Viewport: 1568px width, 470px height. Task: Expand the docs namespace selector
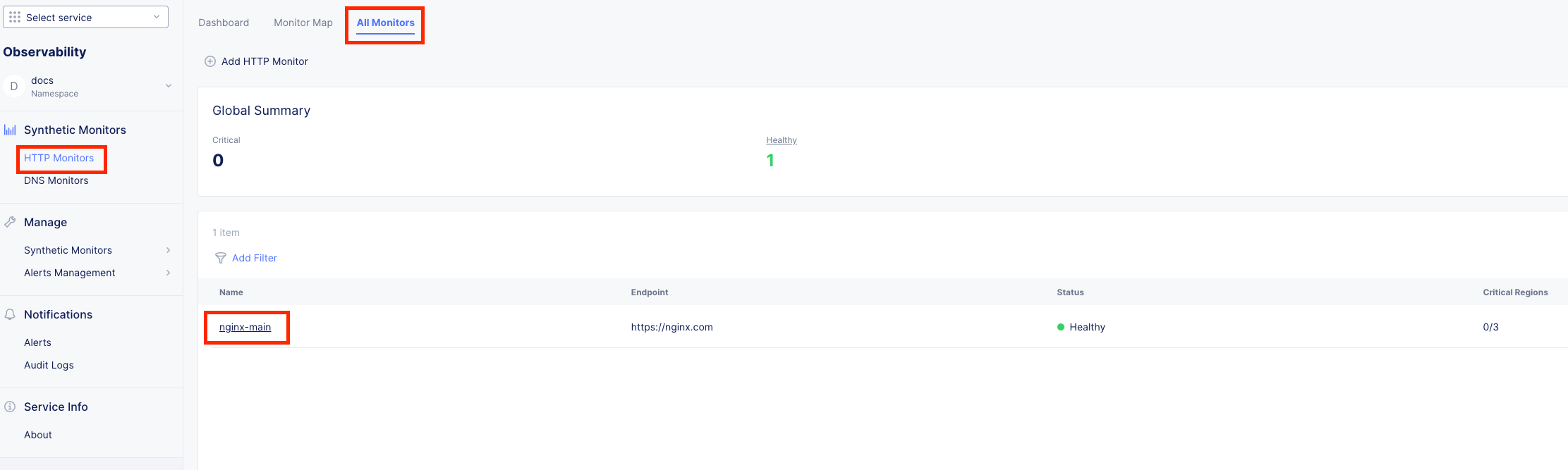pyautogui.click(x=168, y=86)
